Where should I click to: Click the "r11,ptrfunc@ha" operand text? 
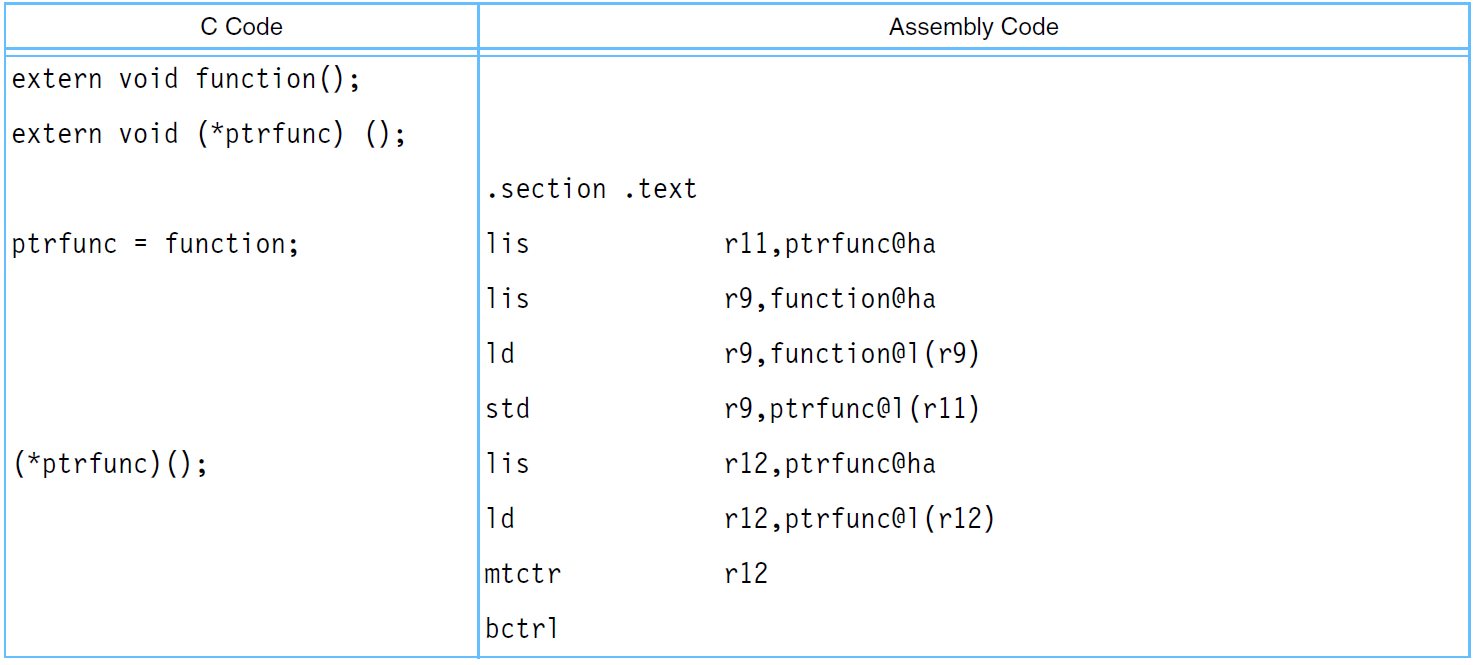829,244
